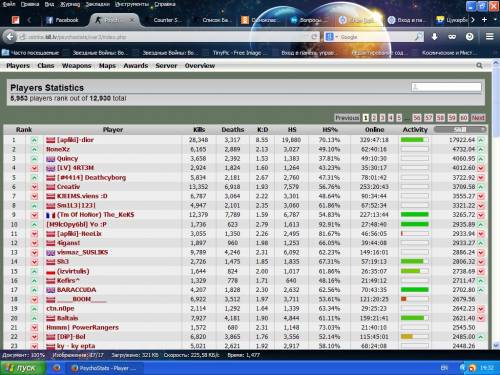
Task: Click the tray icon next to the clock
Action: pos(472,368)
